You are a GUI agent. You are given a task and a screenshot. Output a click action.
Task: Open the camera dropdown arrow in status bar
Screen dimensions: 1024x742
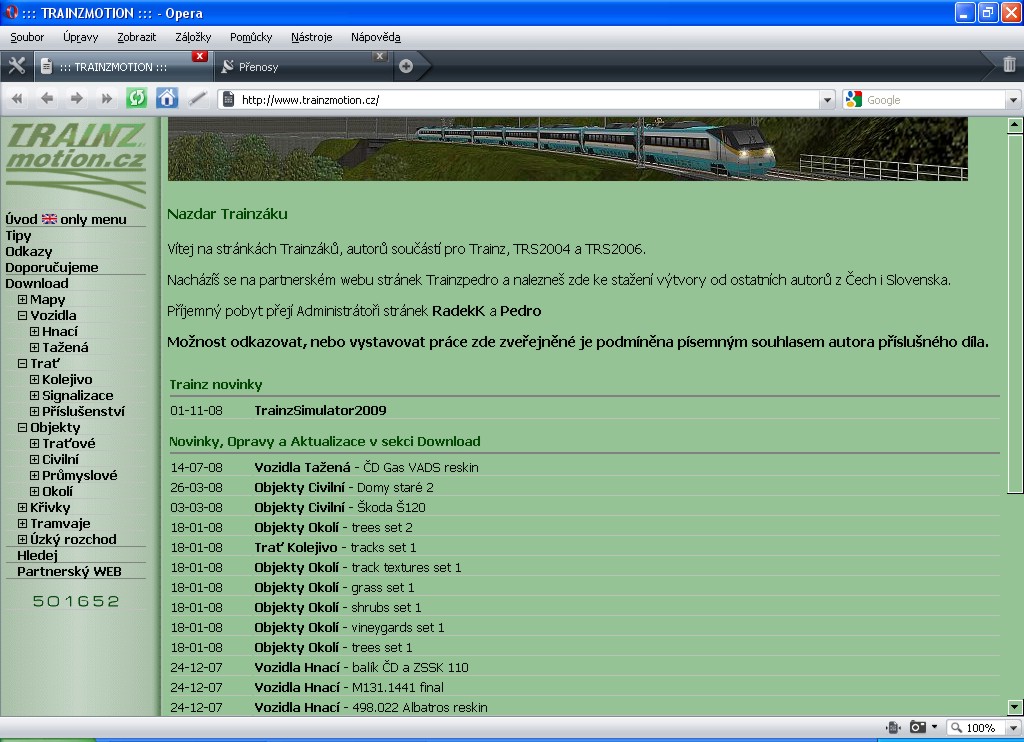[x=934, y=727]
